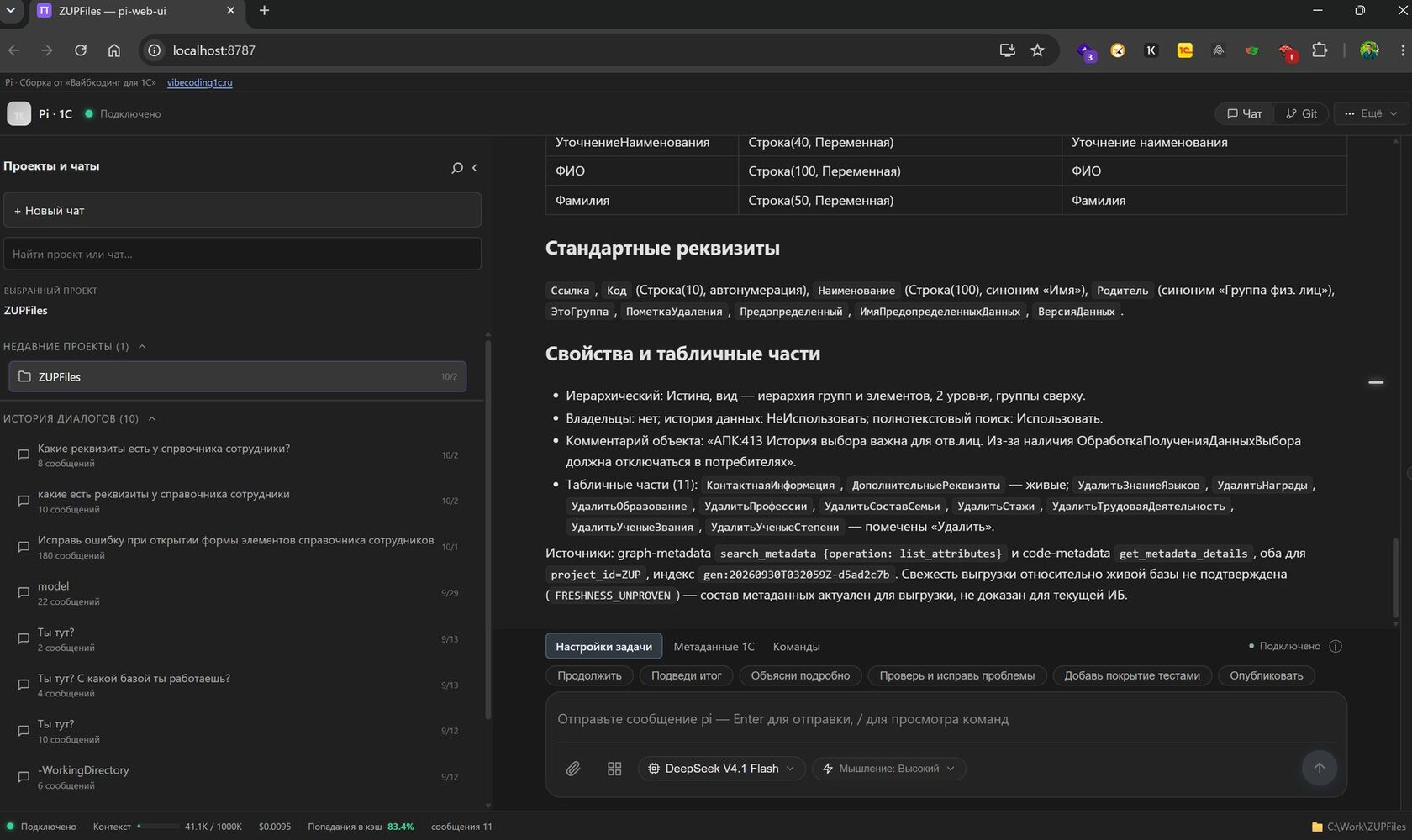Open the browser extensions puzzle icon
The image size is (1412, 840).
pos(1320,50)
